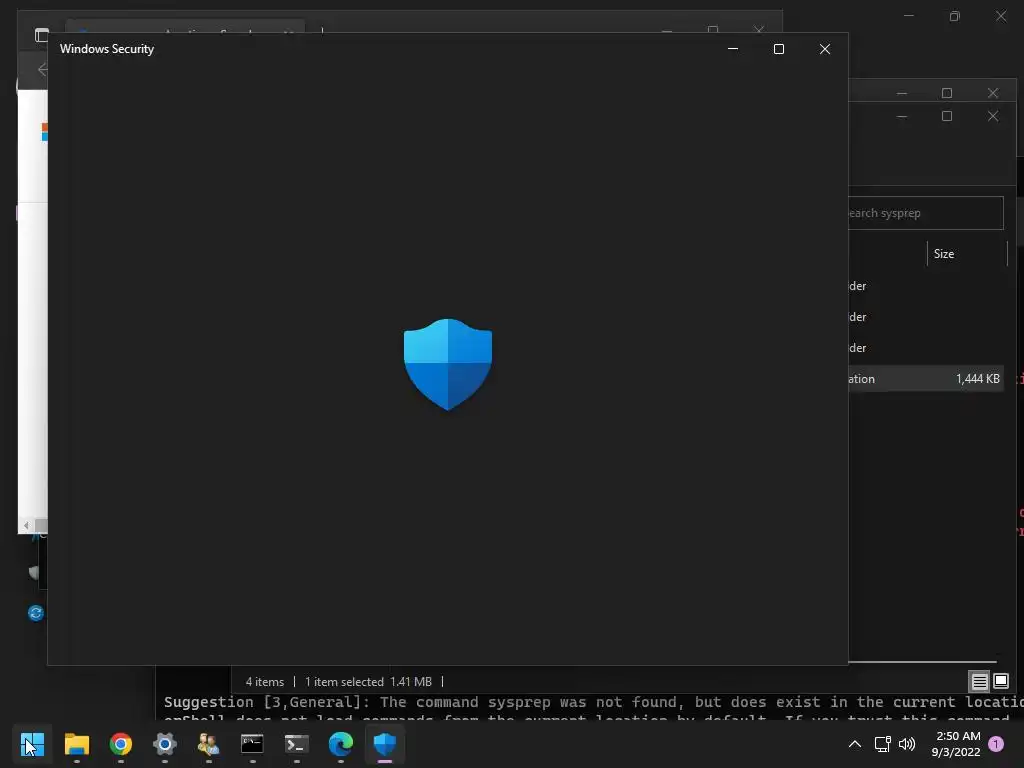This screenshot has width=1024, height=768.
Task: Show hidden system tray icons
Action: point(854,744)
